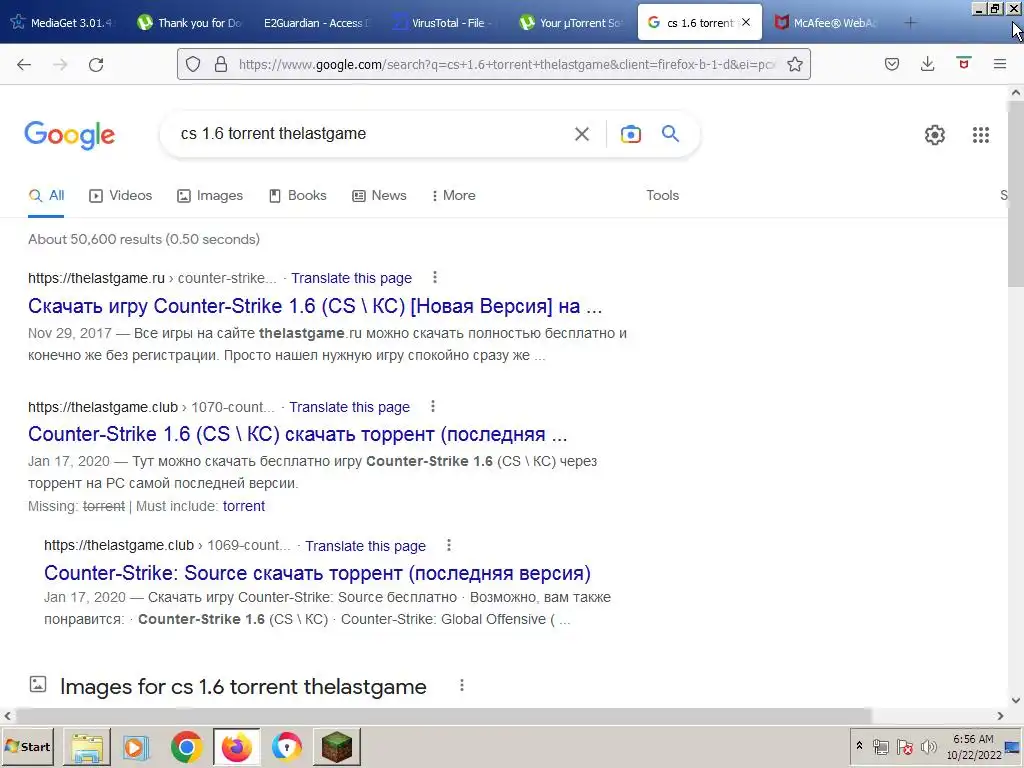Go back to the previous page

click(24, 64)
